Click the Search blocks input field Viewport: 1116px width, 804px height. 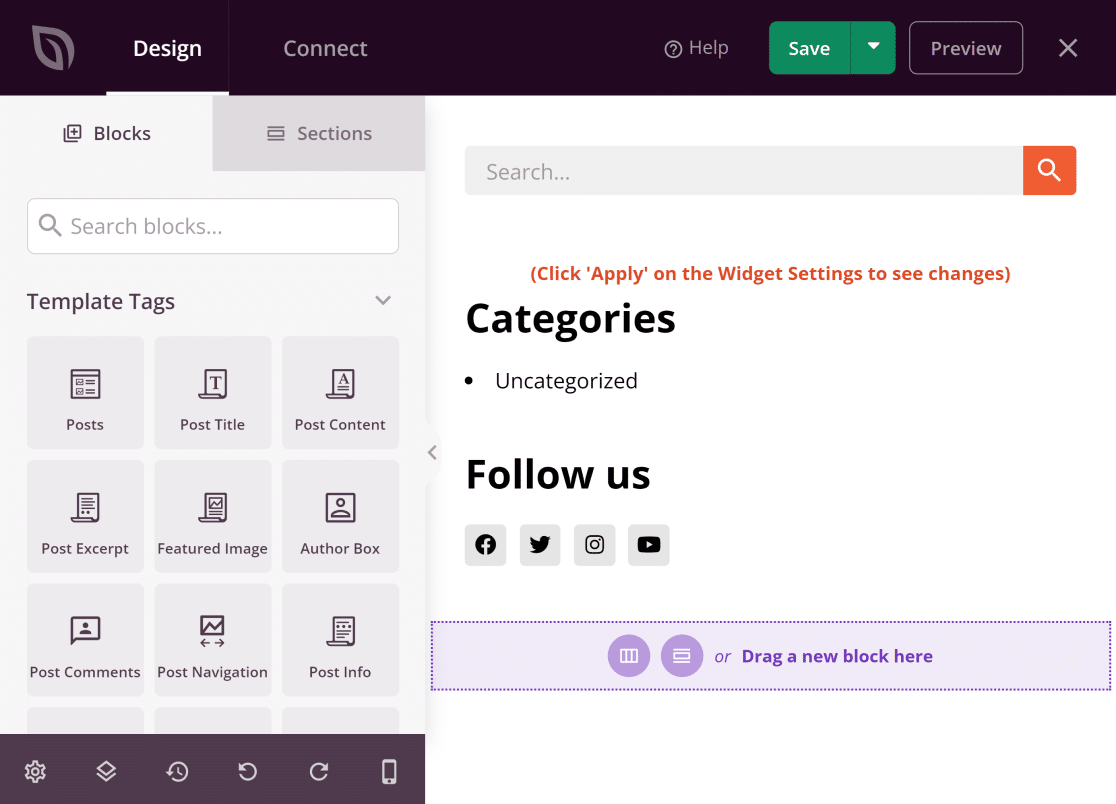(212, 226)
